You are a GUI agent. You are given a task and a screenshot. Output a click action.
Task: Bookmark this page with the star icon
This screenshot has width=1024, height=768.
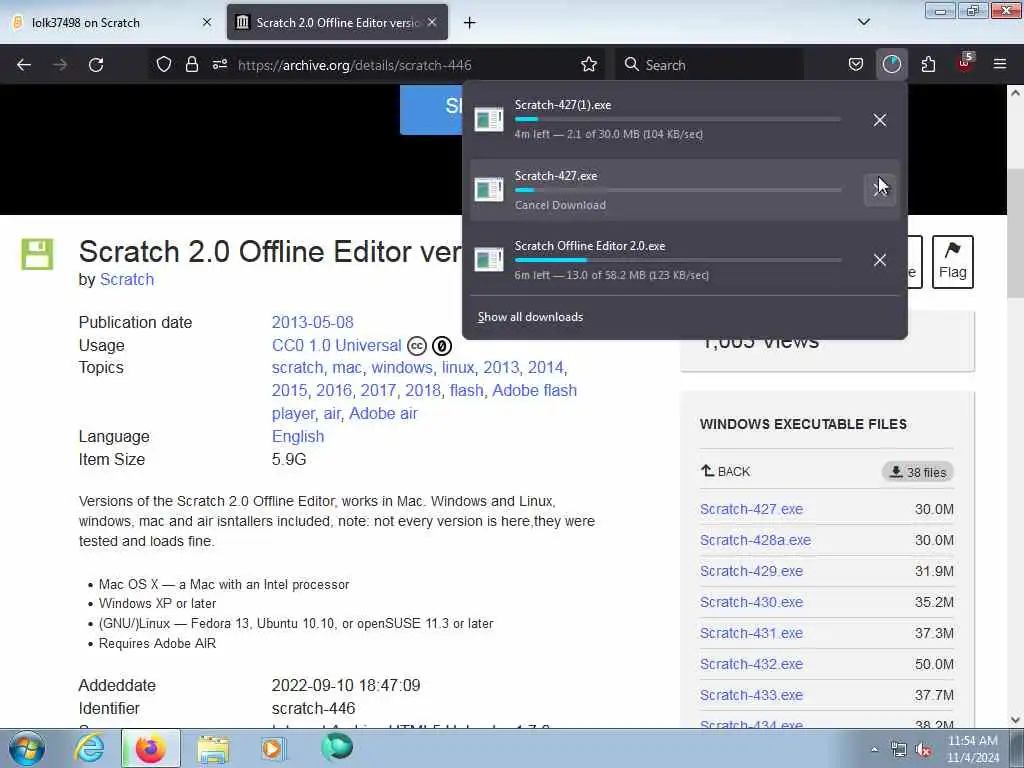pyautogui.click(x=589, y=64)
